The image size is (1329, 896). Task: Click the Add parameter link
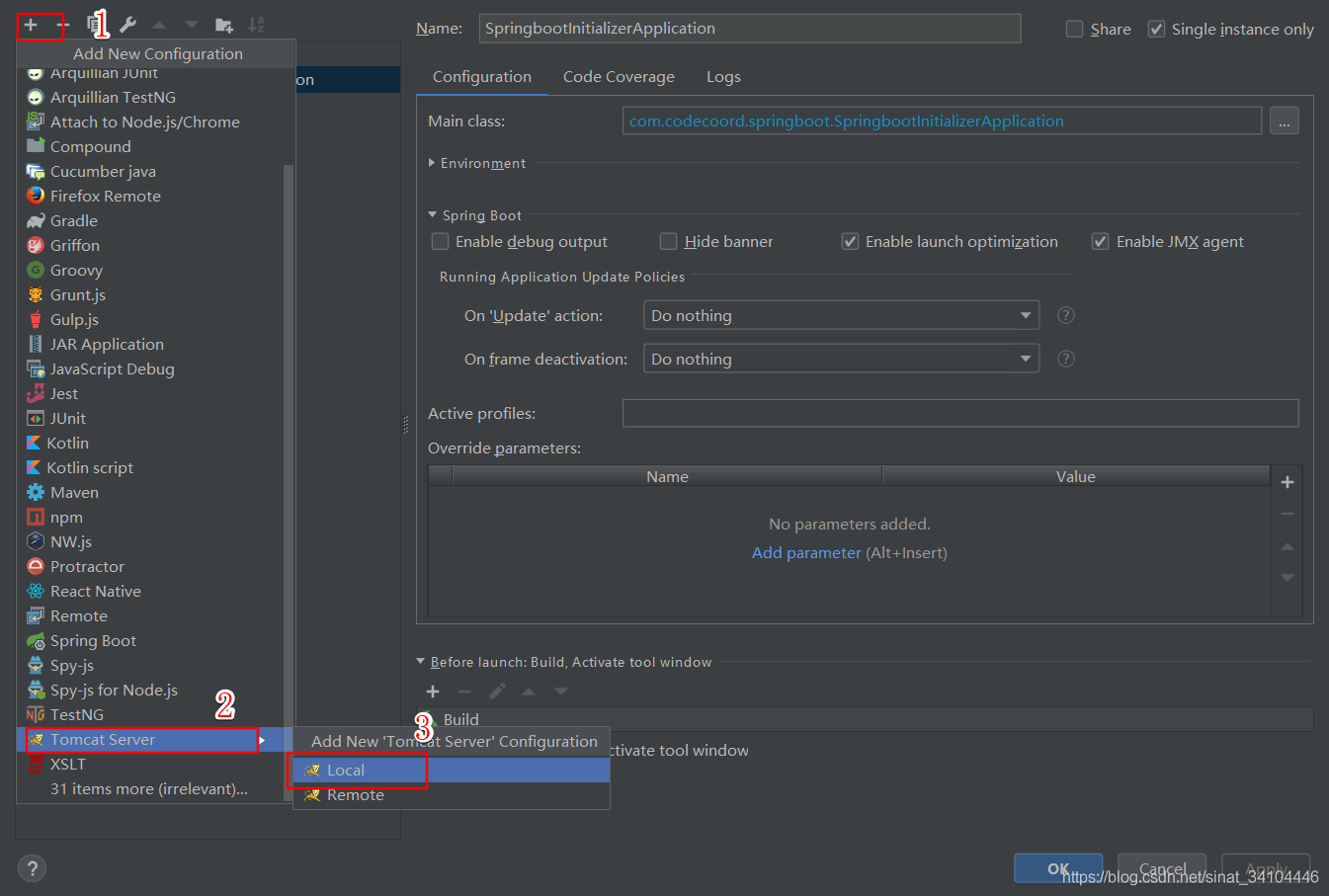pos(806,553)
